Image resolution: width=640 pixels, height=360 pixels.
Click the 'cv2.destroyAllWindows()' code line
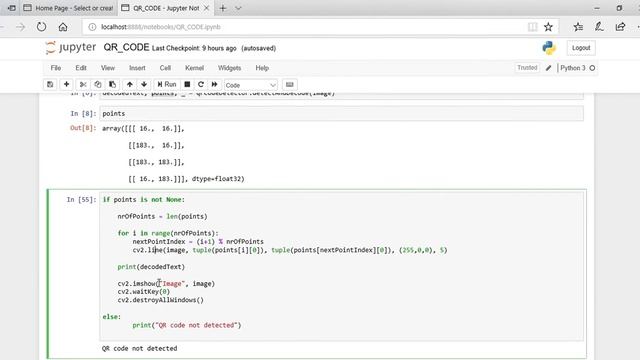coord(160,300)
